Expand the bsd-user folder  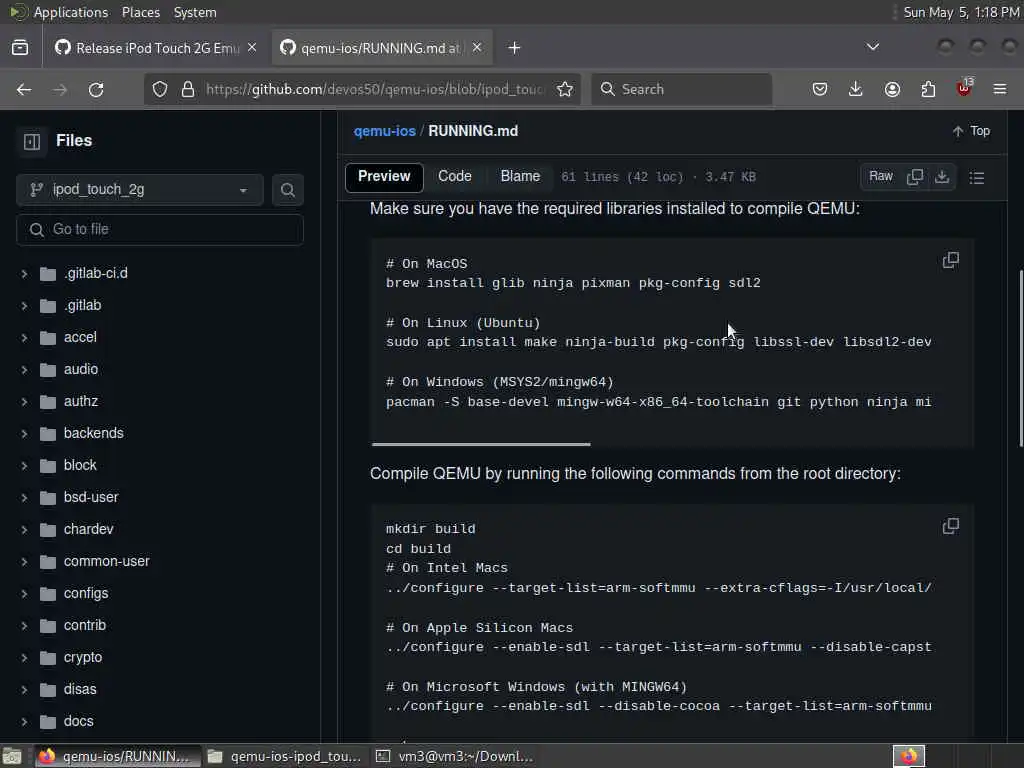[24, 498]
